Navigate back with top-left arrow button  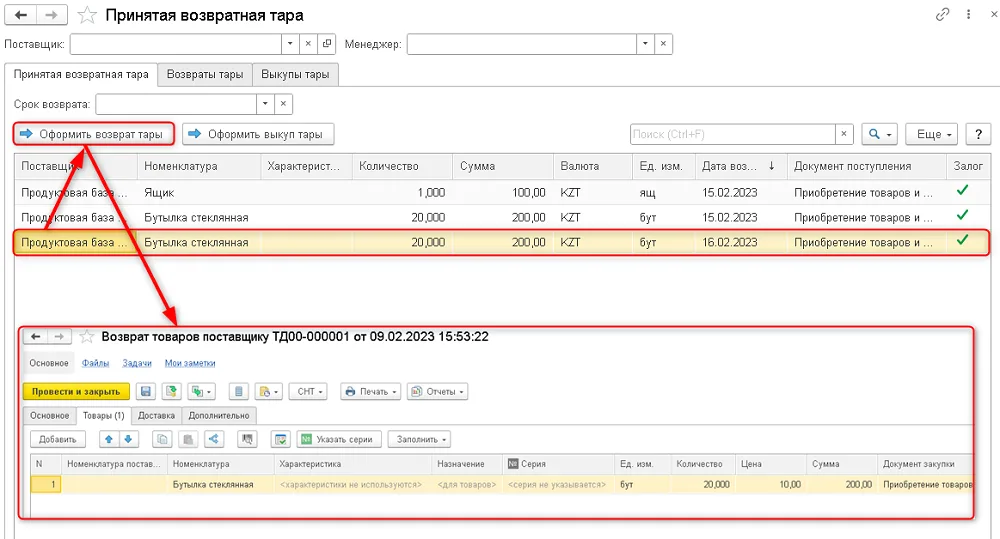click(x=20, y=15)
